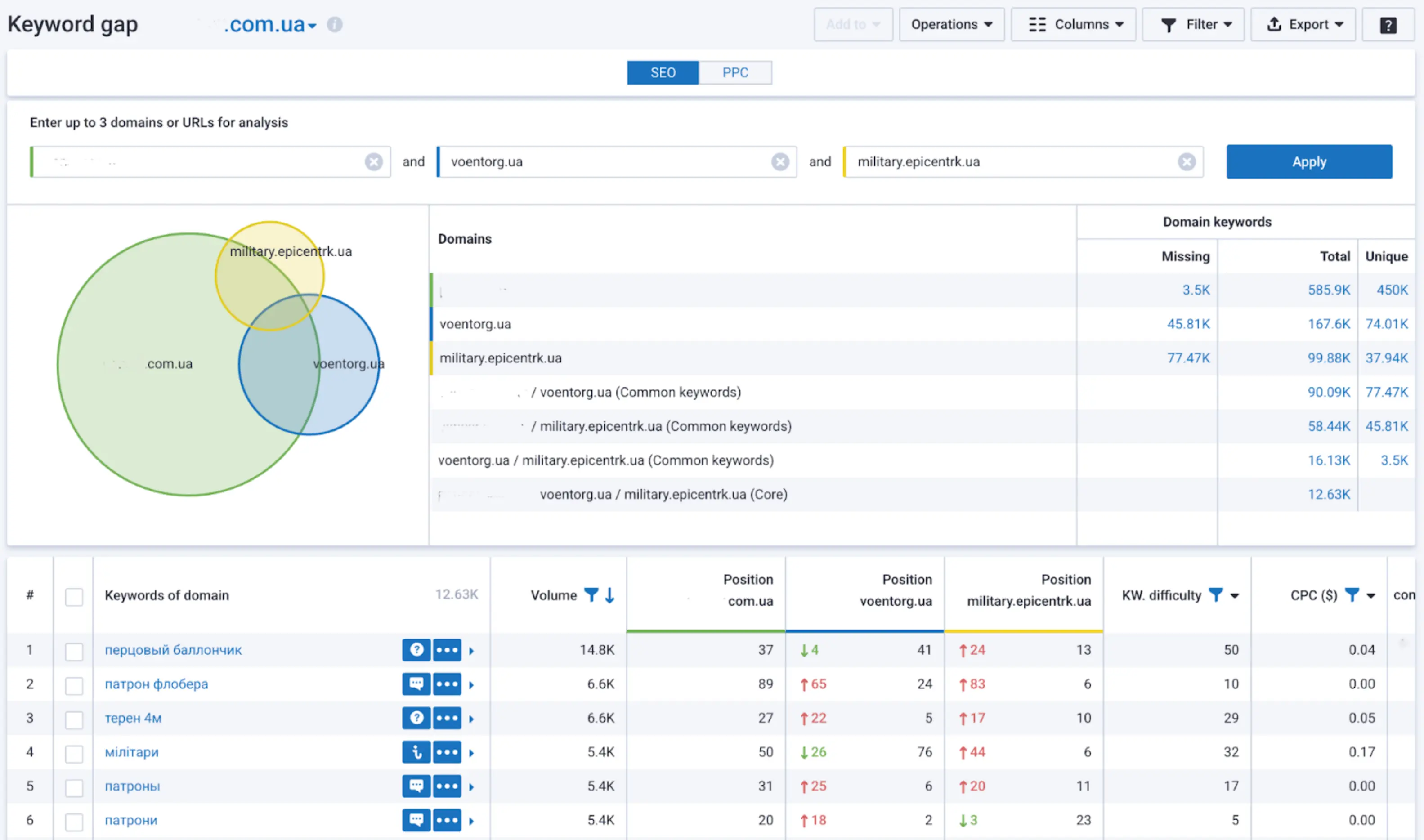Screen dimensions: 1424x840
Task: Check the box for патрон флобера
Action: click(x=74, y=685)
